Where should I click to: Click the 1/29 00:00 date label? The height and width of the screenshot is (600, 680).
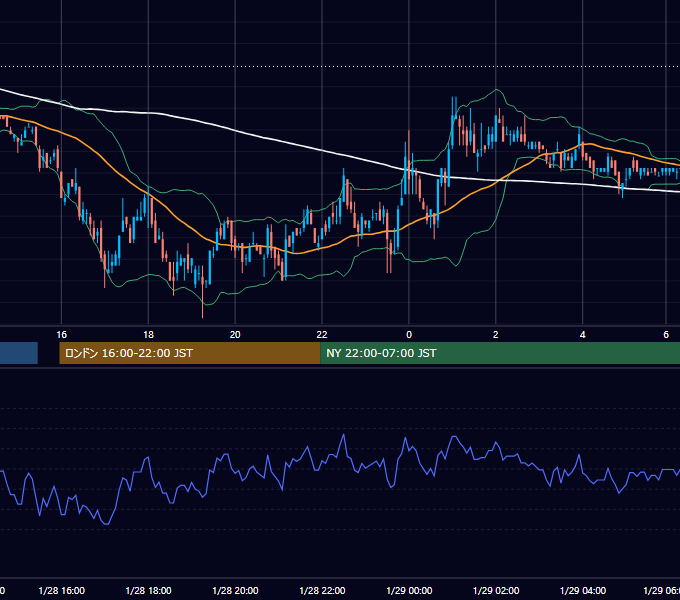pyautogui.click(x=409, y=590)
